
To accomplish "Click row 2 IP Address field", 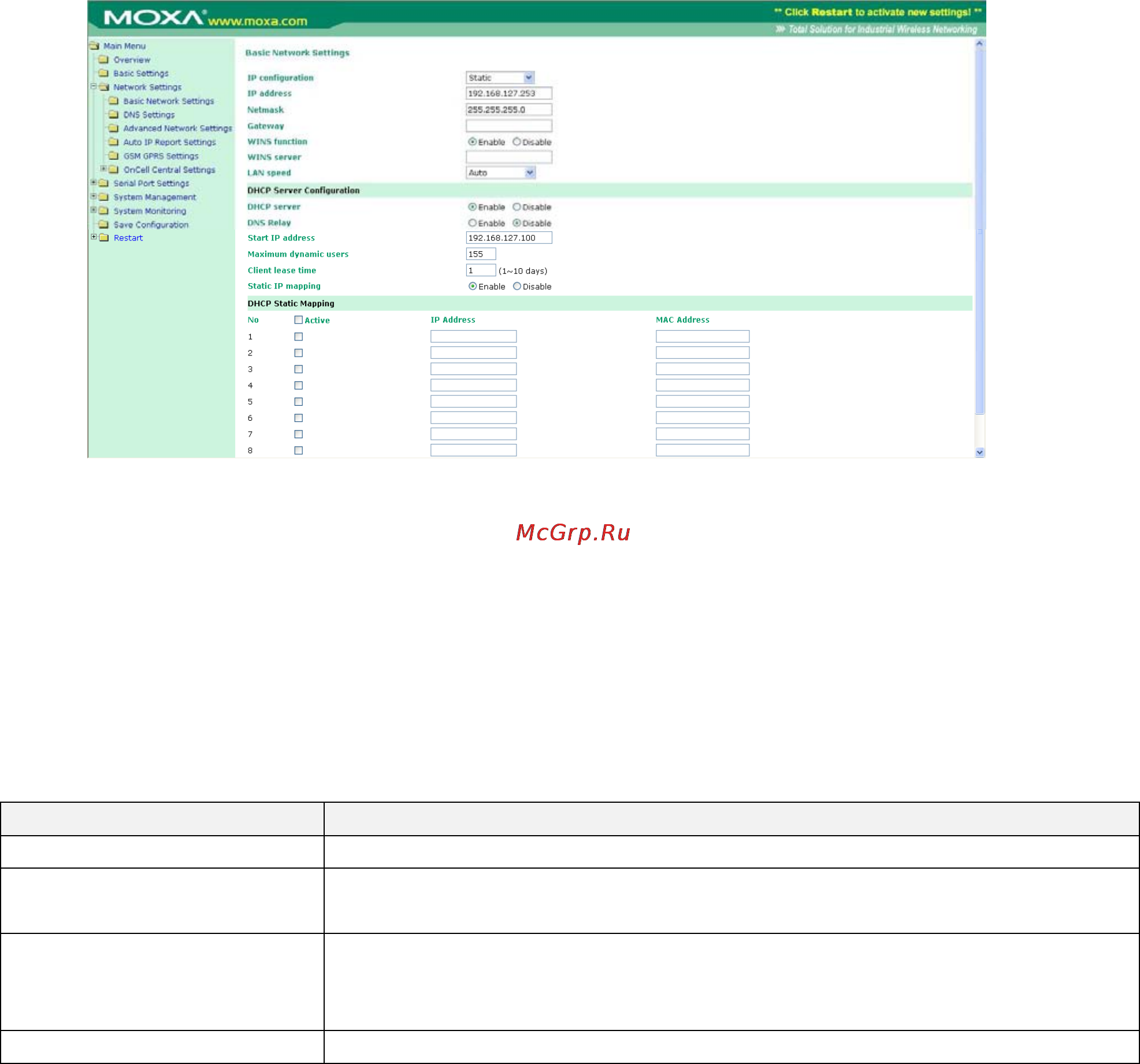I will [x=473, y=353].
